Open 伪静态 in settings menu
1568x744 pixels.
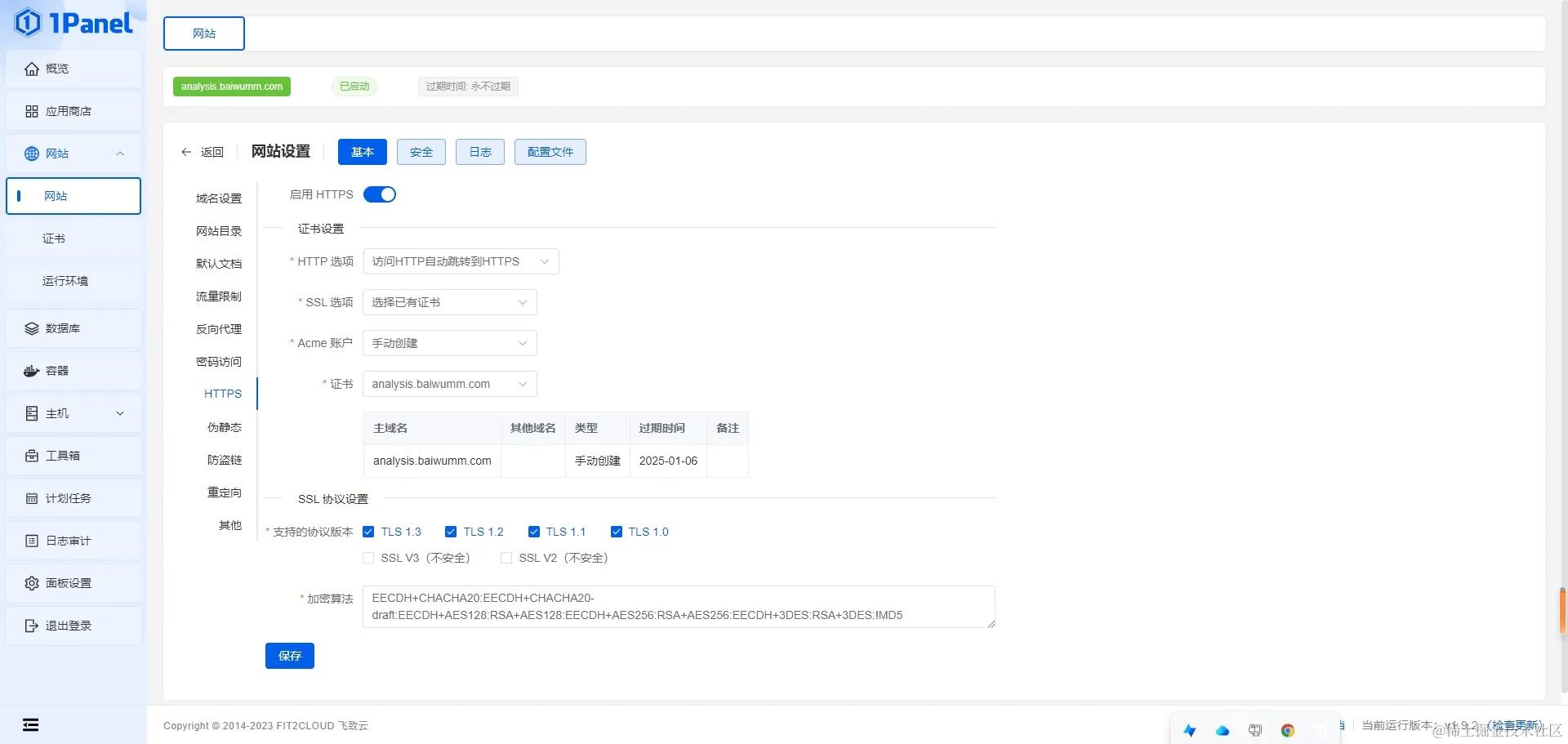coord(225,427)
